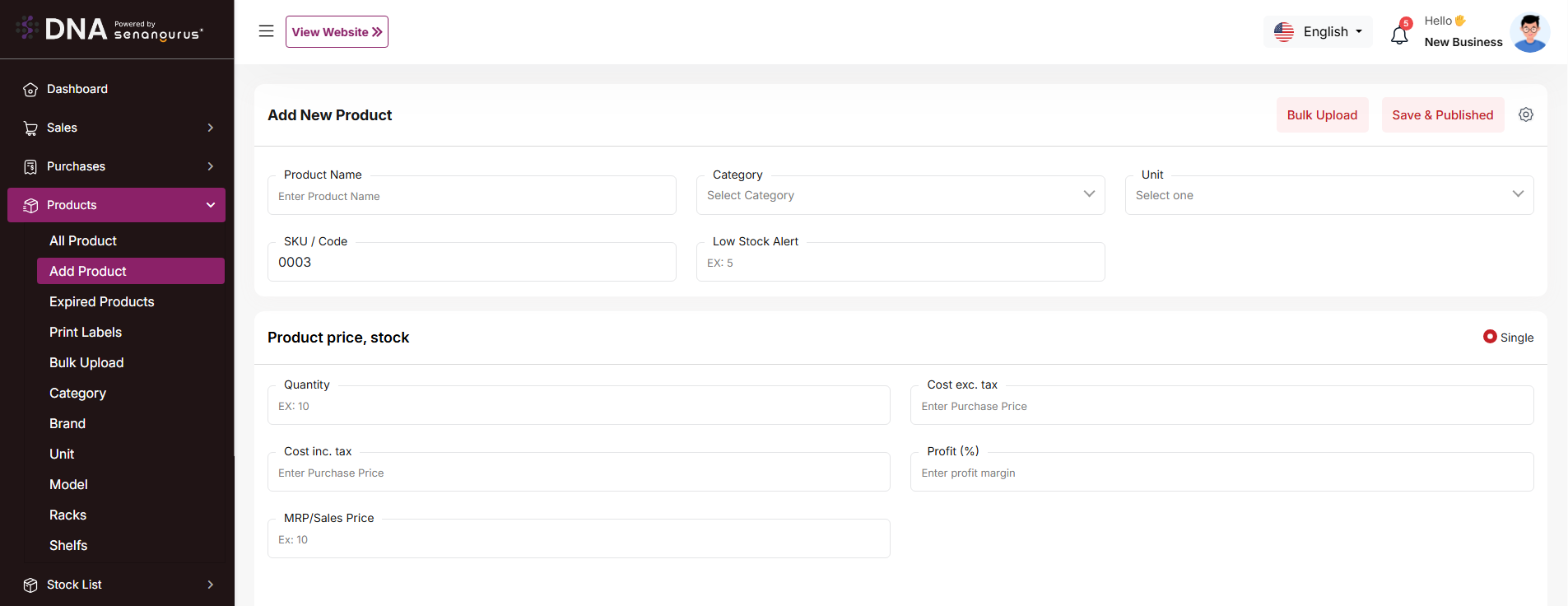Screen dimensions: 1568x606
Task: Click the user profile avatar
Action: tap(1529, 33)
